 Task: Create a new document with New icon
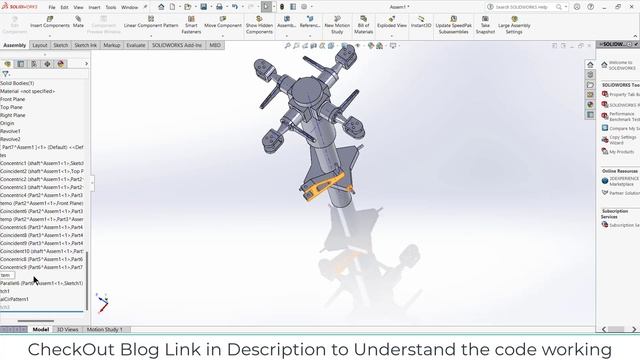[172, 7]
